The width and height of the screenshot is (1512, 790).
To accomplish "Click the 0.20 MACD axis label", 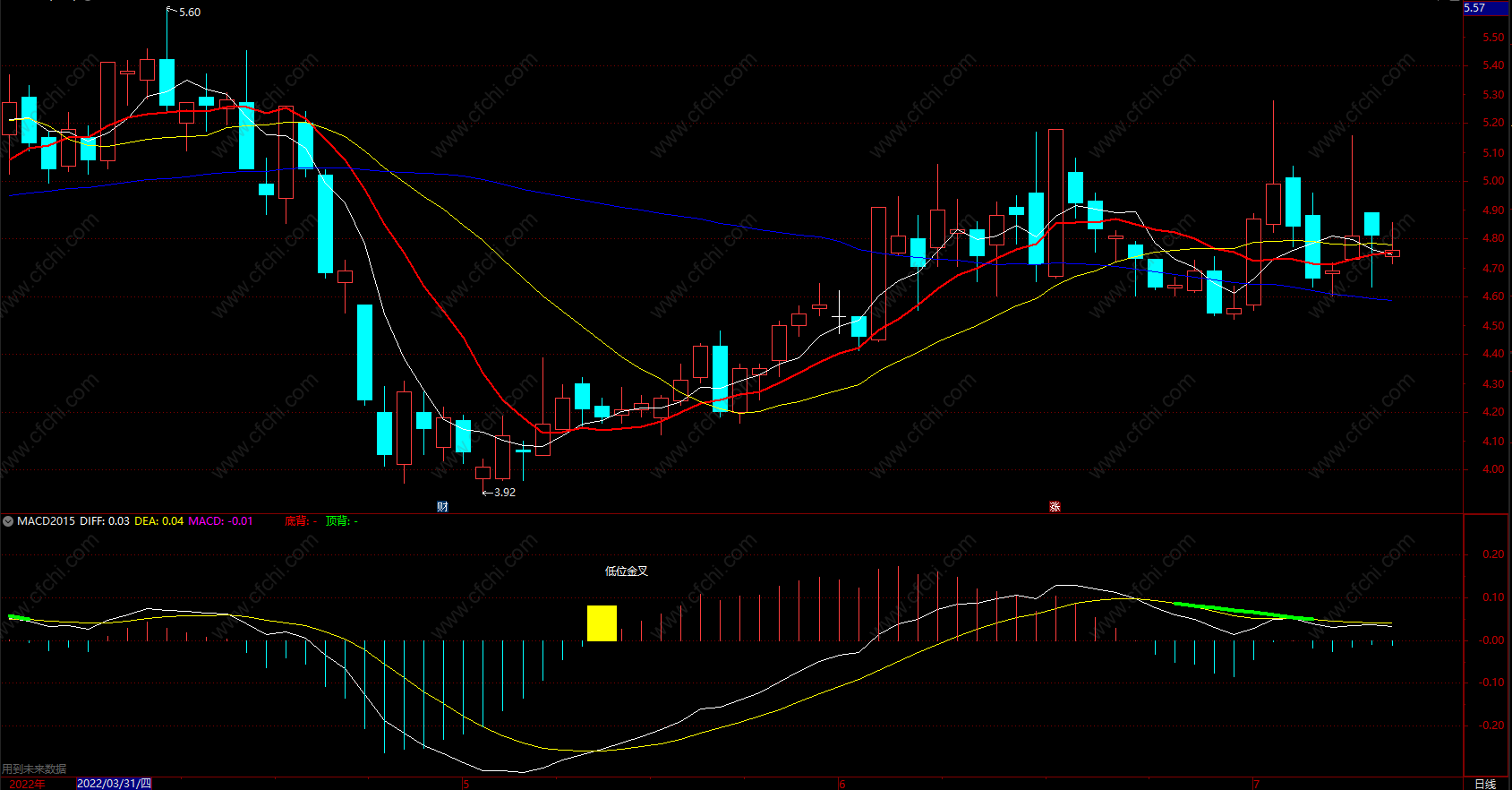I will tap(1493, 554).
